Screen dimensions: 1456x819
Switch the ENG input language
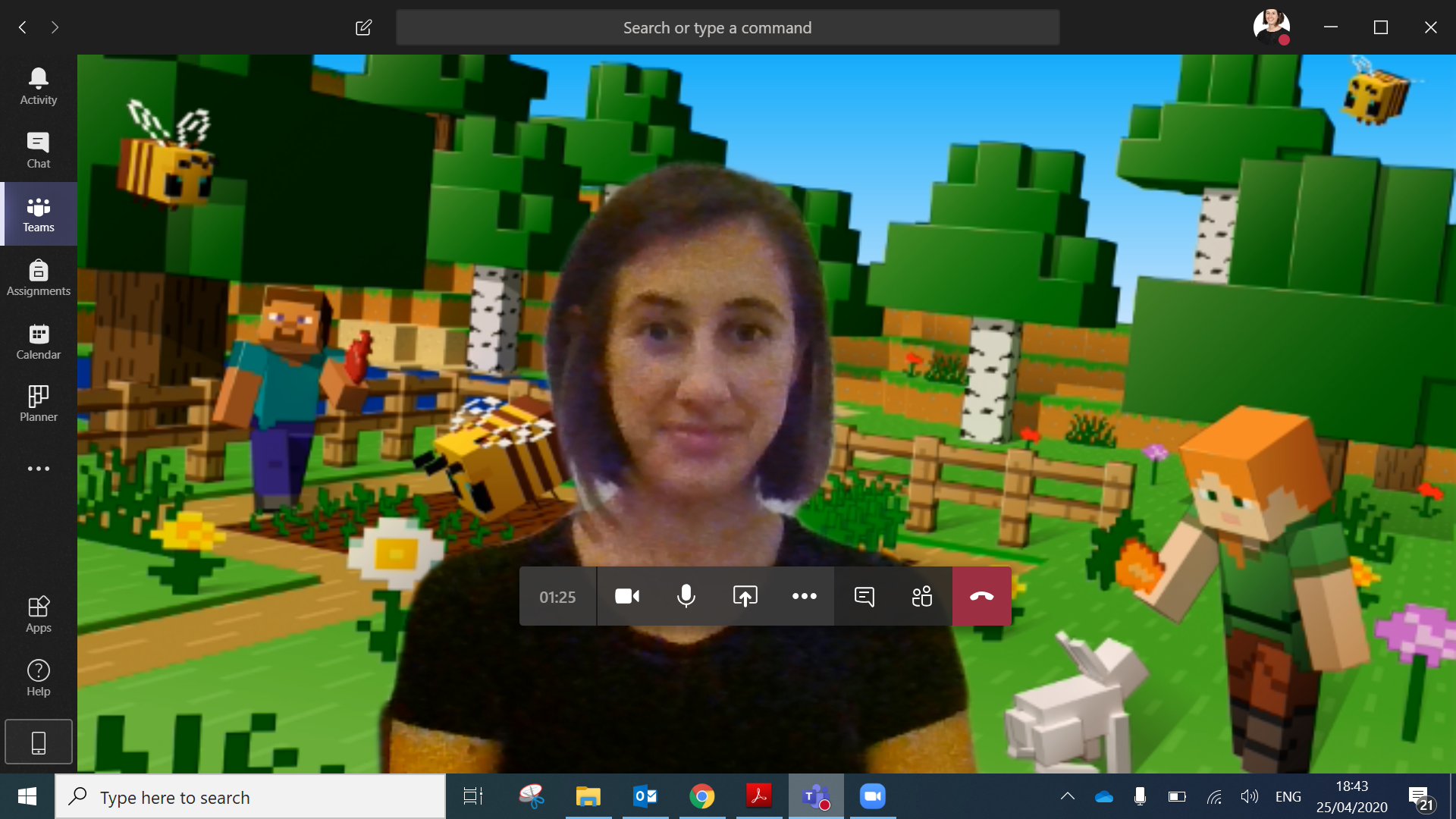[x=1288, y=796]
